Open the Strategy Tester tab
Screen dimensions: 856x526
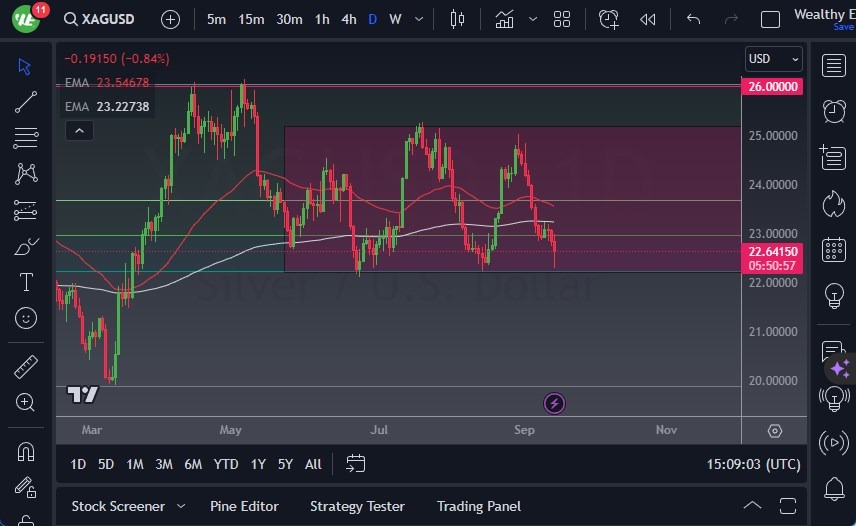[357, 506]
